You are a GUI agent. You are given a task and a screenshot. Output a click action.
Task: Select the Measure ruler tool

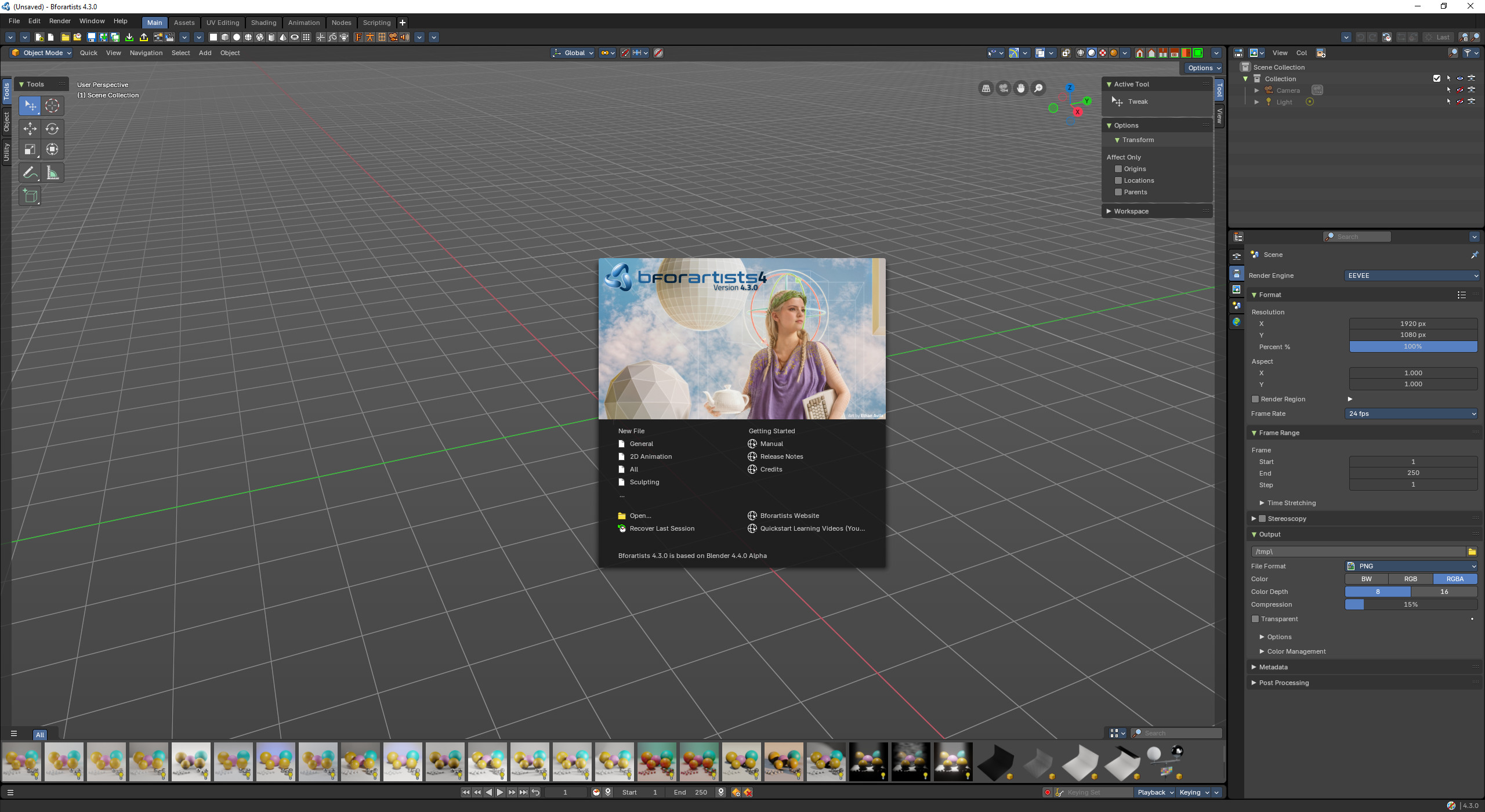[52, 172]
